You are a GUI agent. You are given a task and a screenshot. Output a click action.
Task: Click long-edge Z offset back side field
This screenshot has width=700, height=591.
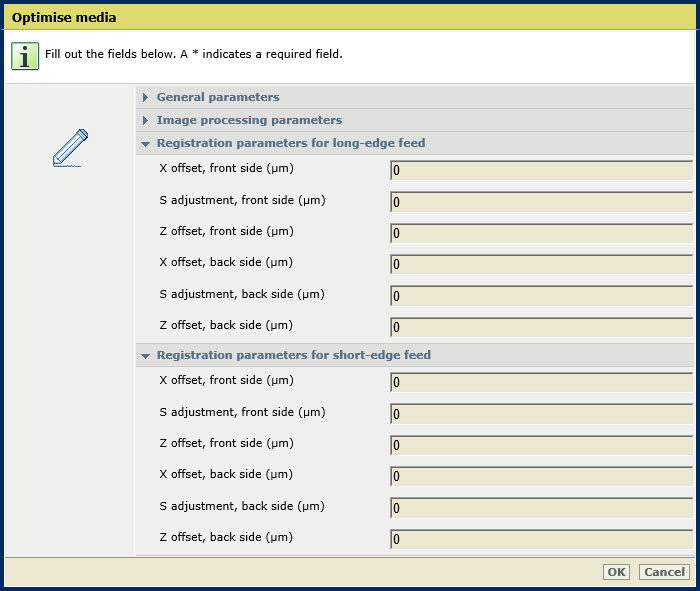click(542, 327)
